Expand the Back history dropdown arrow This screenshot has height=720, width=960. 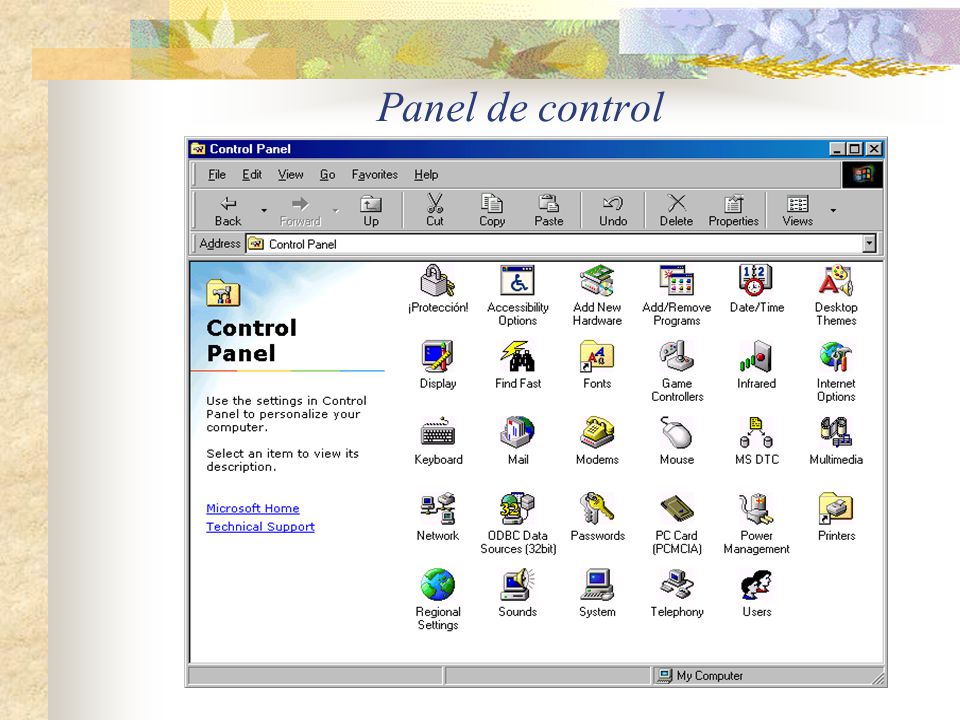click(264, 211)
